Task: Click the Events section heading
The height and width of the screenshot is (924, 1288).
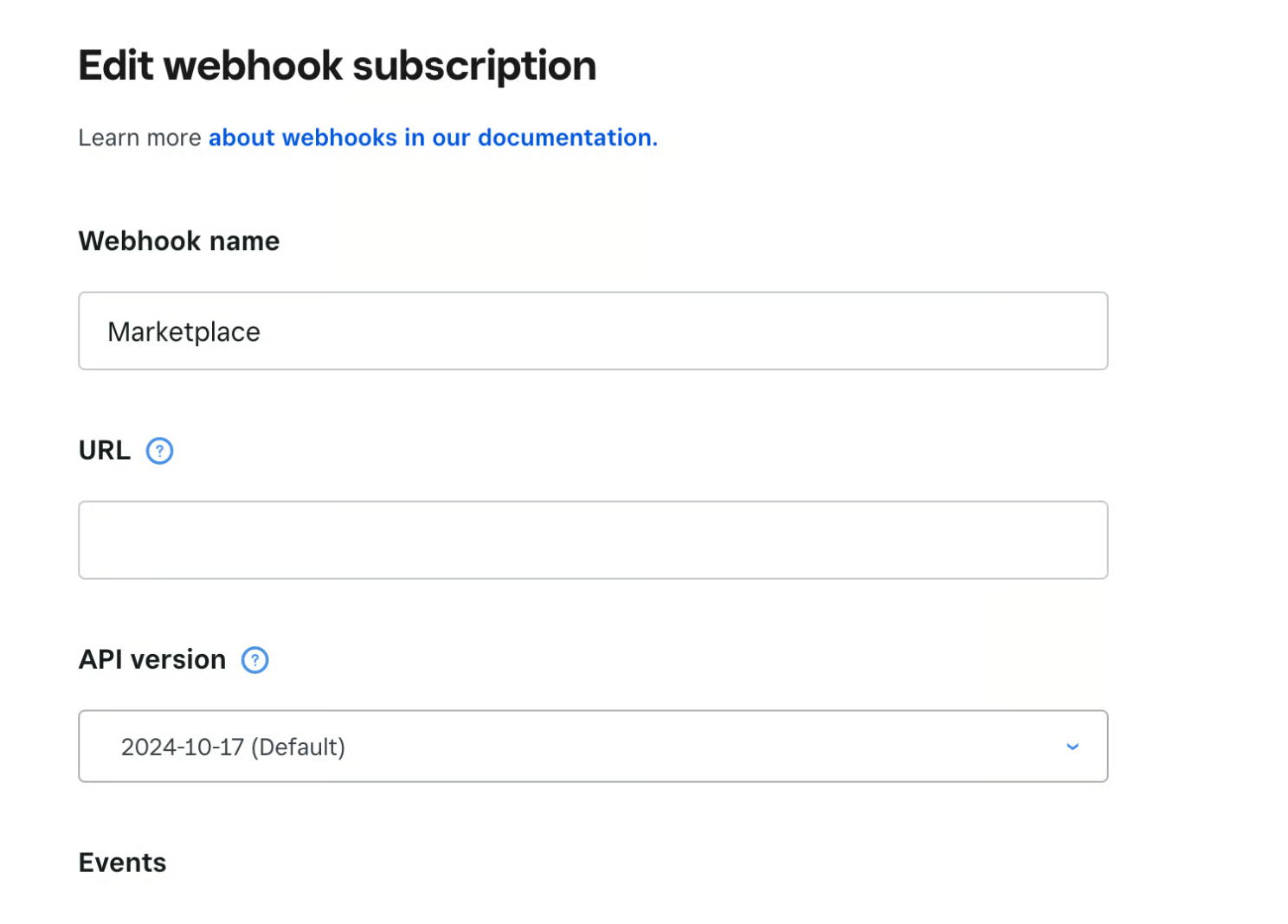Action: (122, 863)
